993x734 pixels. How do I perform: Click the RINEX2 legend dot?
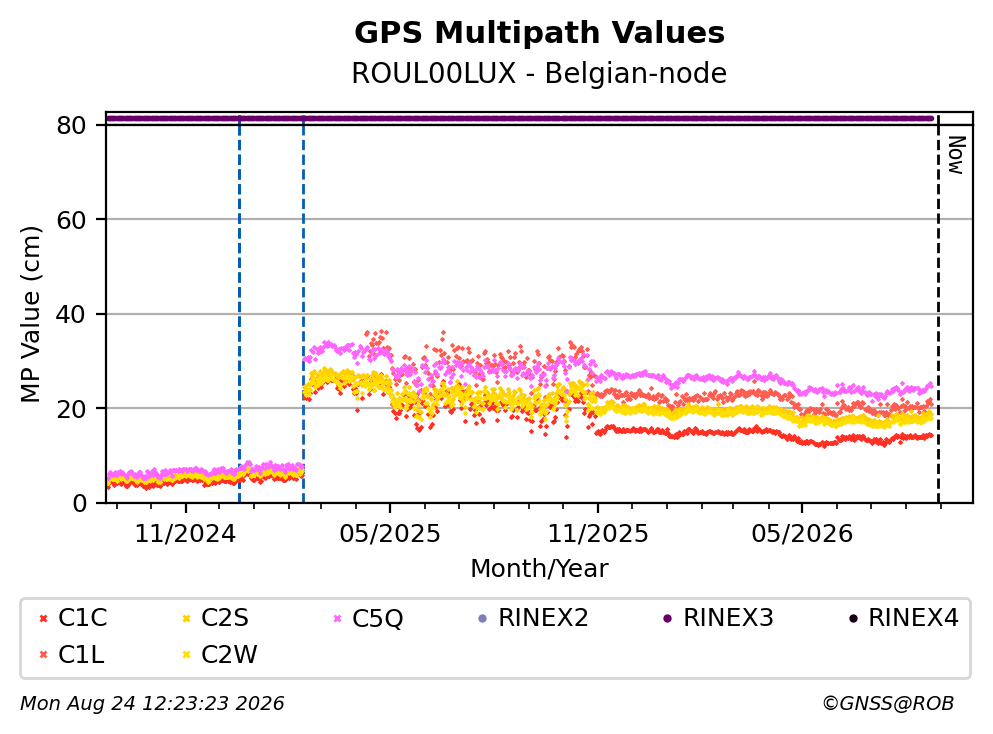coord(483,618)
